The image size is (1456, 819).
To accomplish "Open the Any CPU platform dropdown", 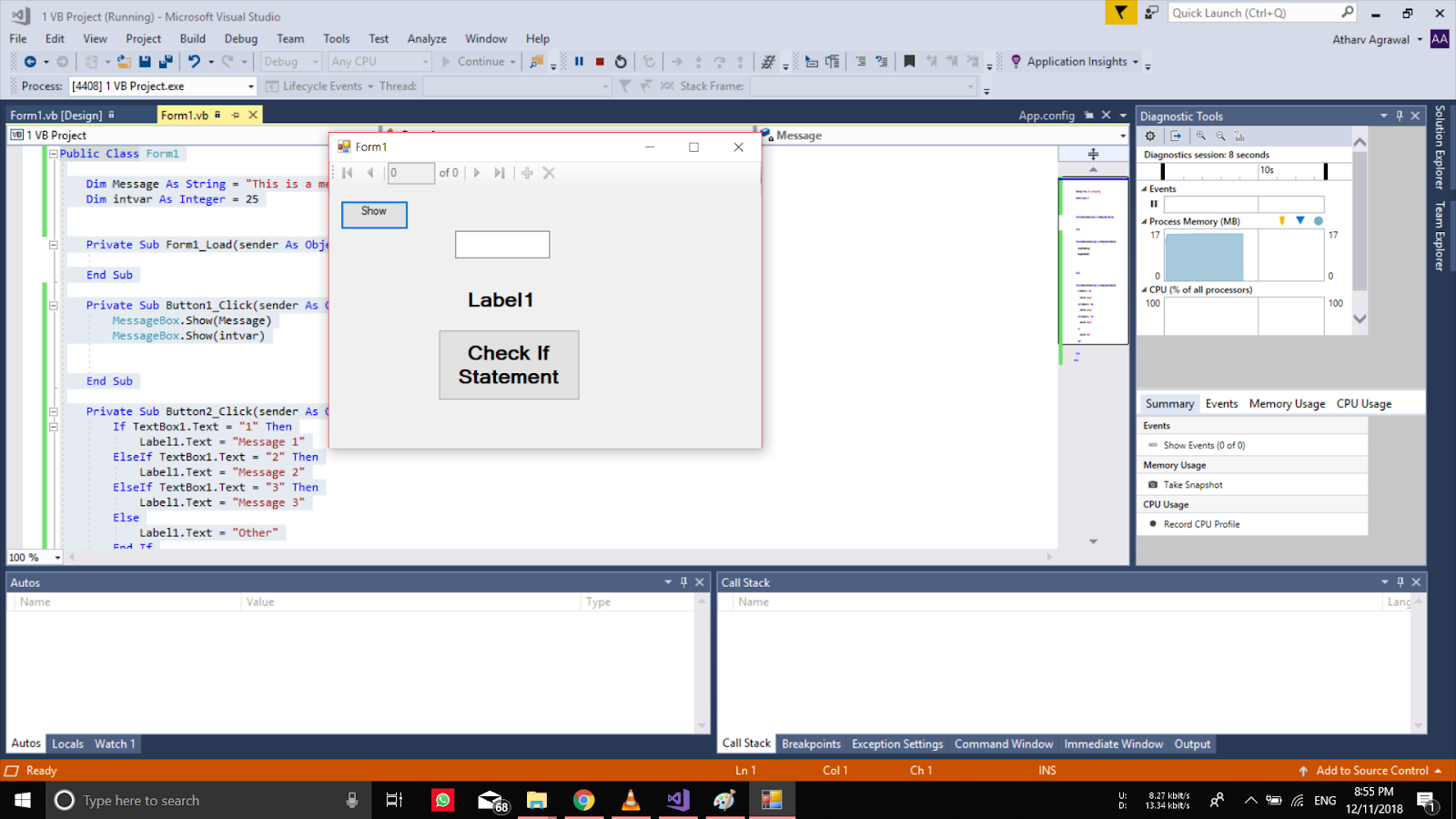I will click(424, 61).
